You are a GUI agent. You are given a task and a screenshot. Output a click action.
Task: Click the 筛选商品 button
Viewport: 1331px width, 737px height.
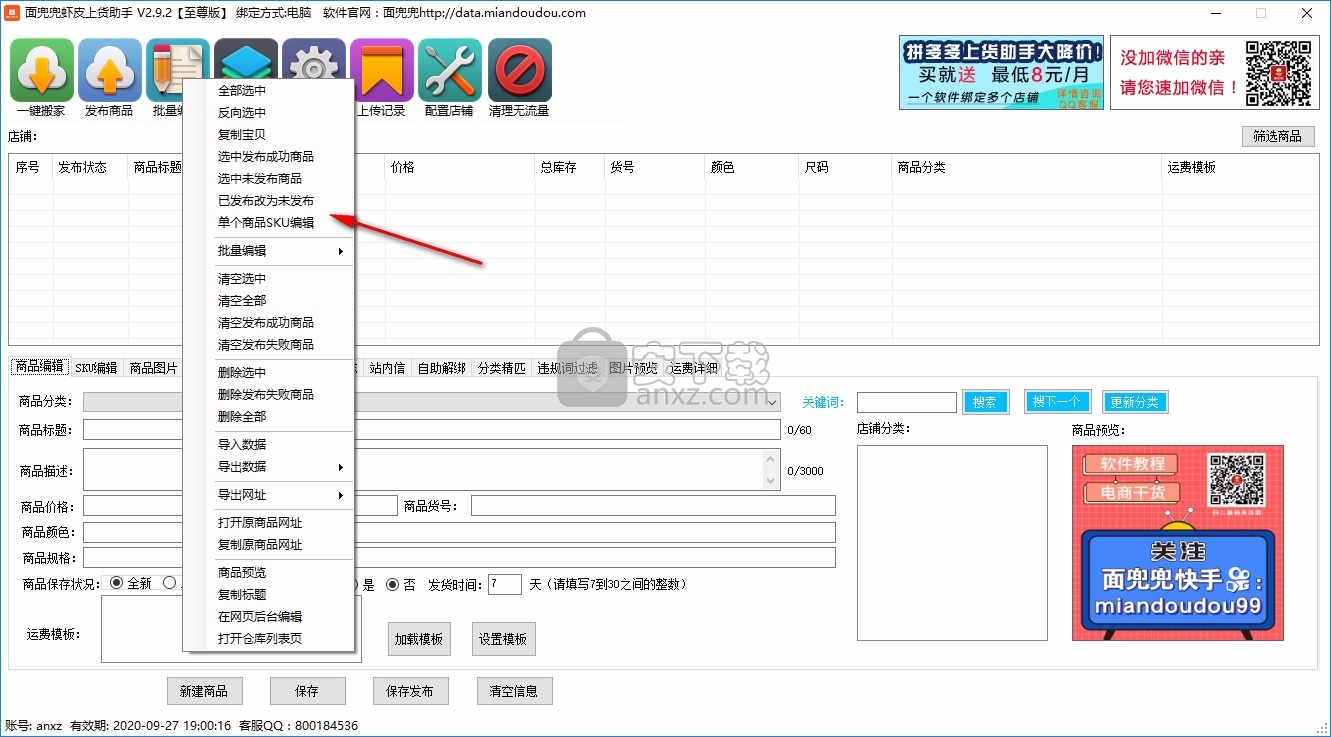[1277, 137]
